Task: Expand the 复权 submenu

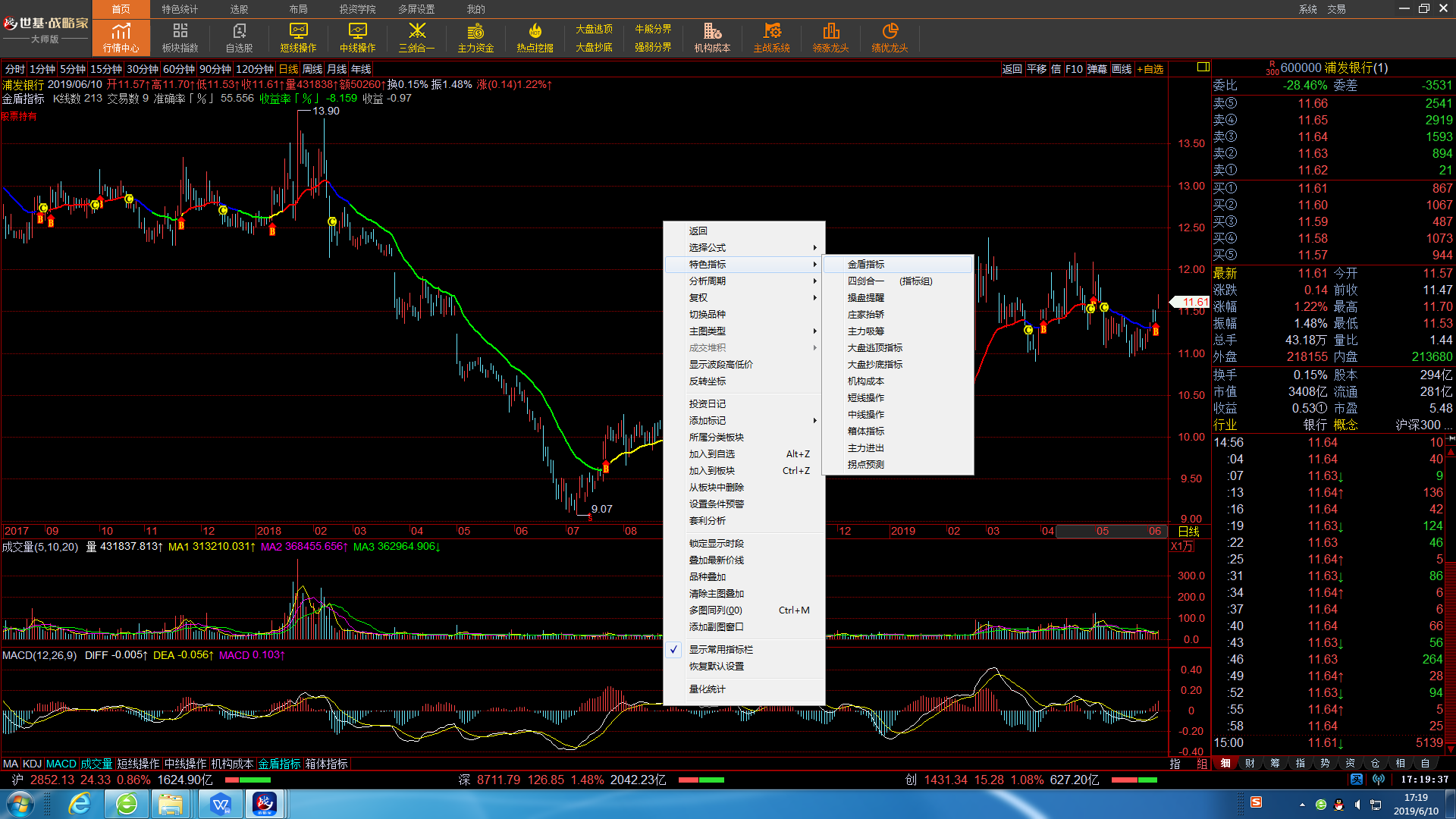Action: 744,298
